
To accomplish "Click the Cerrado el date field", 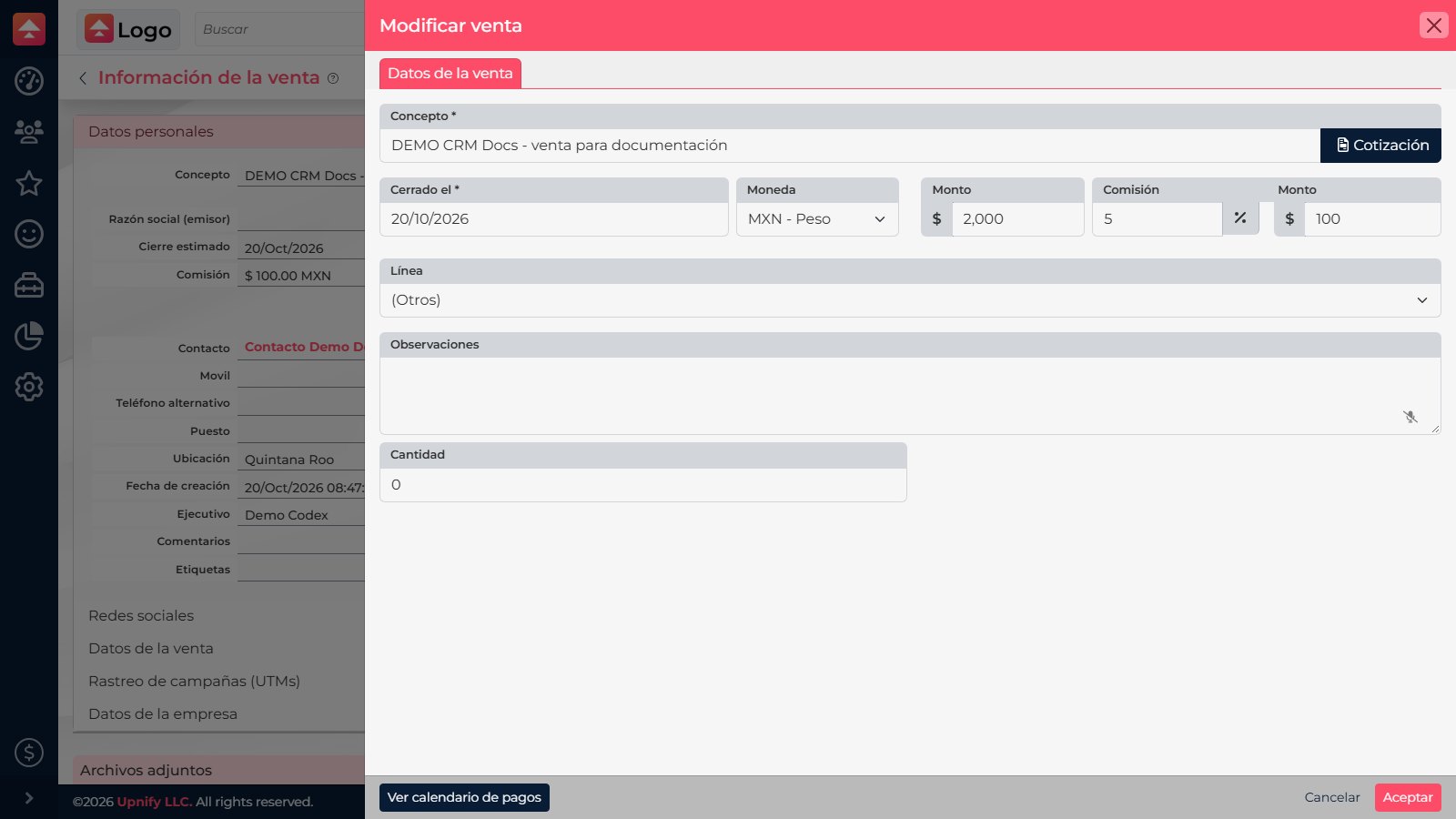I will 554,219.
